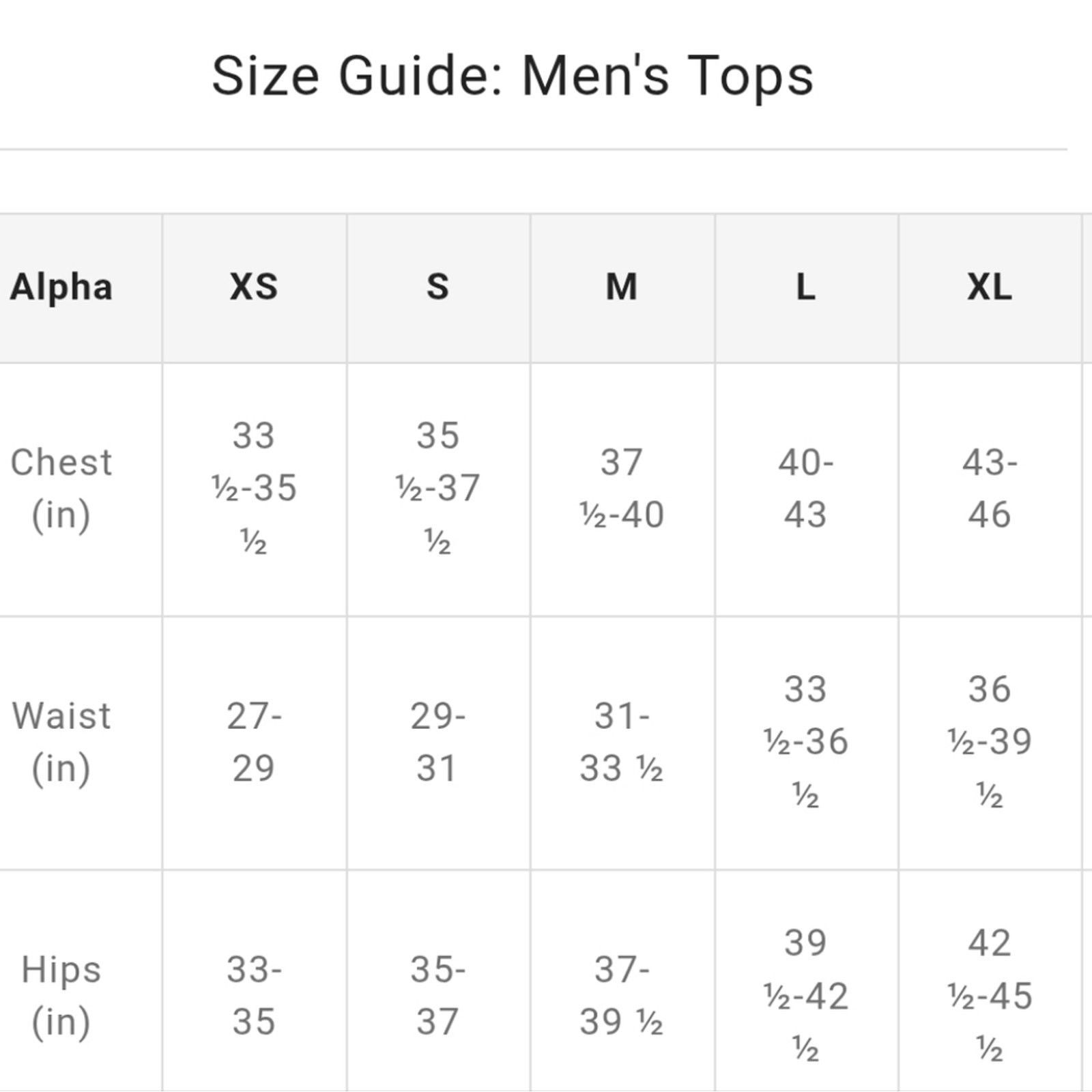
Task: Click the L chest 40-43 cell
Action: [x=807, y=489]
